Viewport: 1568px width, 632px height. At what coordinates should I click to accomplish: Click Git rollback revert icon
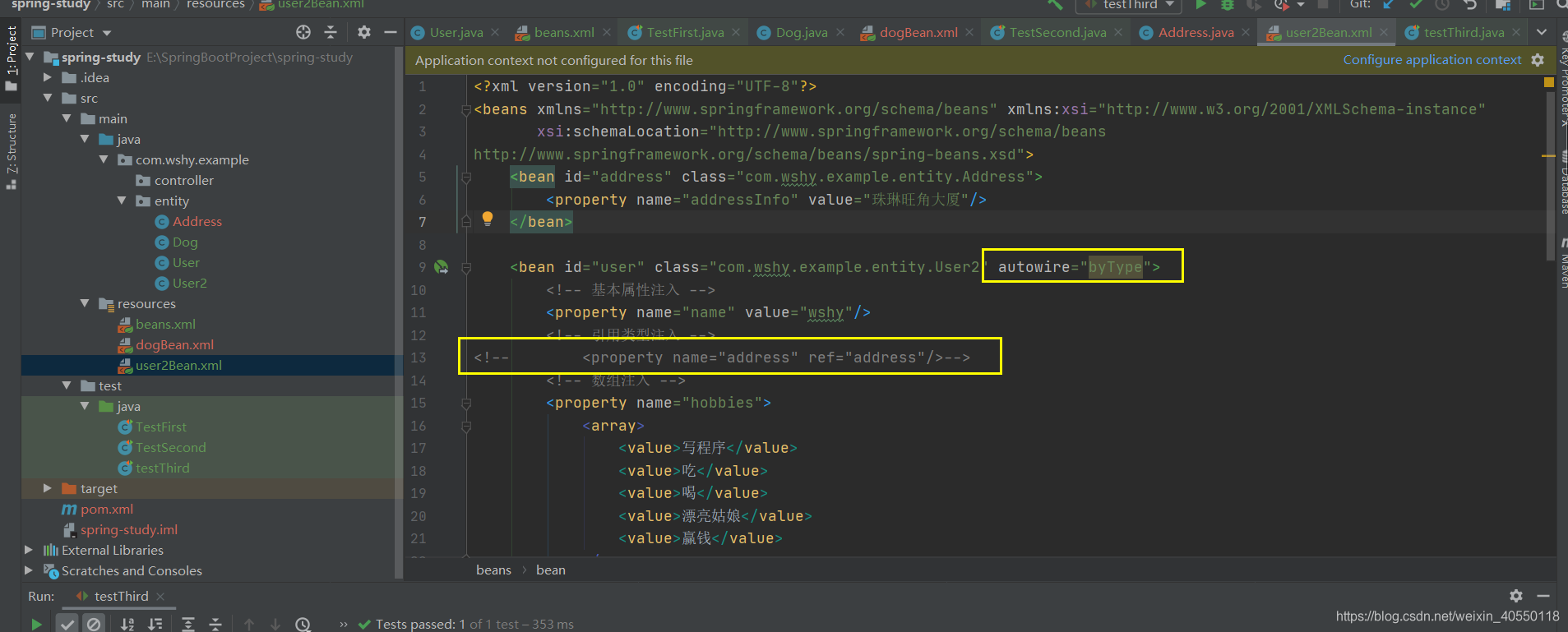pyautogui.click(x=1470, y=5)
